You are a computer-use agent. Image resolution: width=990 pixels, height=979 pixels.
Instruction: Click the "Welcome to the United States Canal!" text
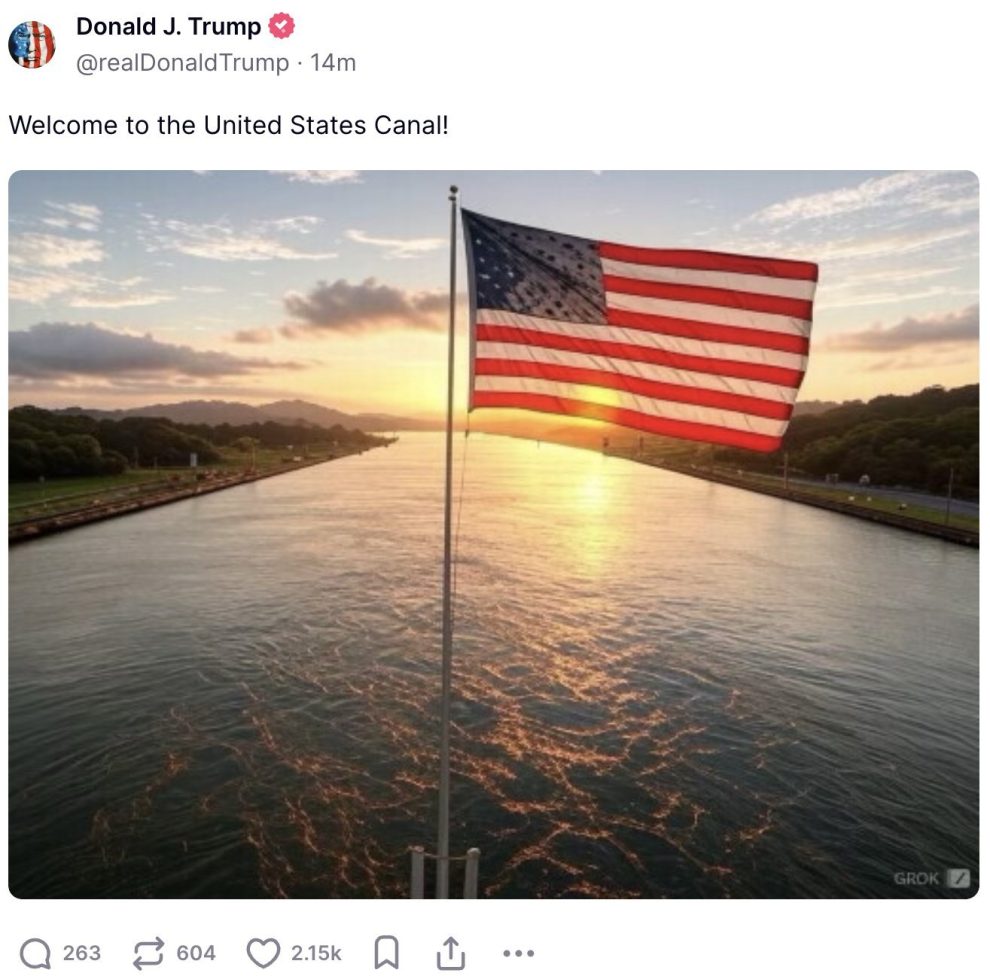(228, 126)
